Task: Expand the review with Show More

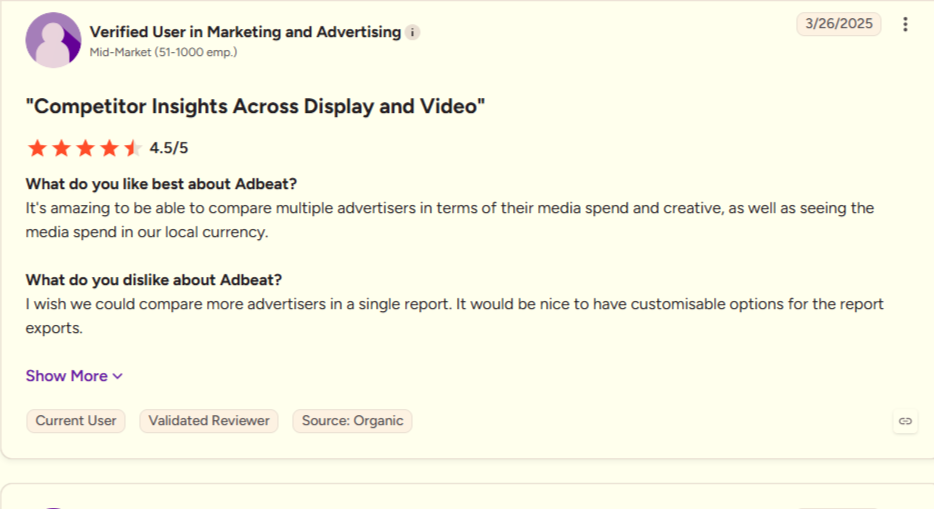Action: 74,376
